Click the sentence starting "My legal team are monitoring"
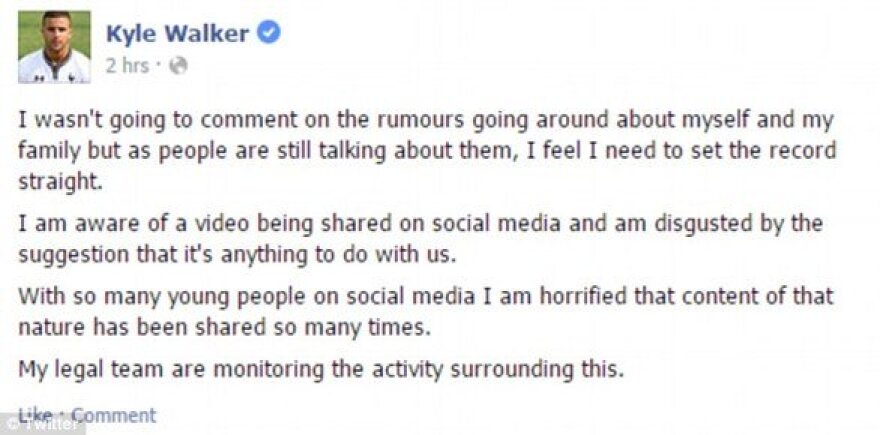 (321, 368)
